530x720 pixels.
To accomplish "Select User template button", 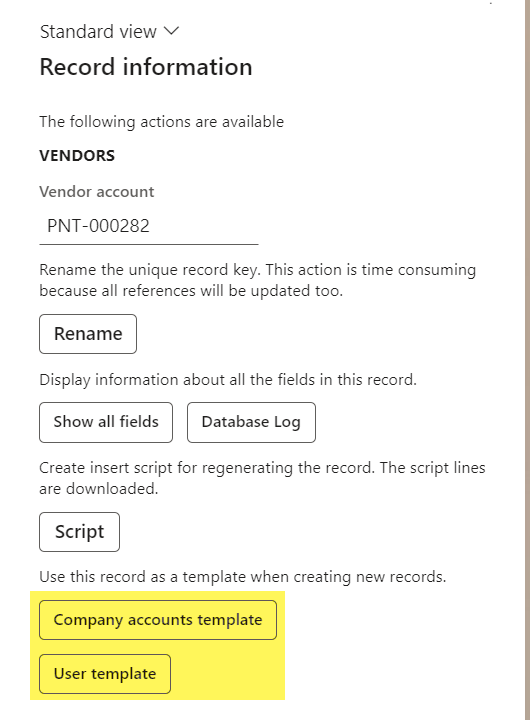I will [105, 674].
